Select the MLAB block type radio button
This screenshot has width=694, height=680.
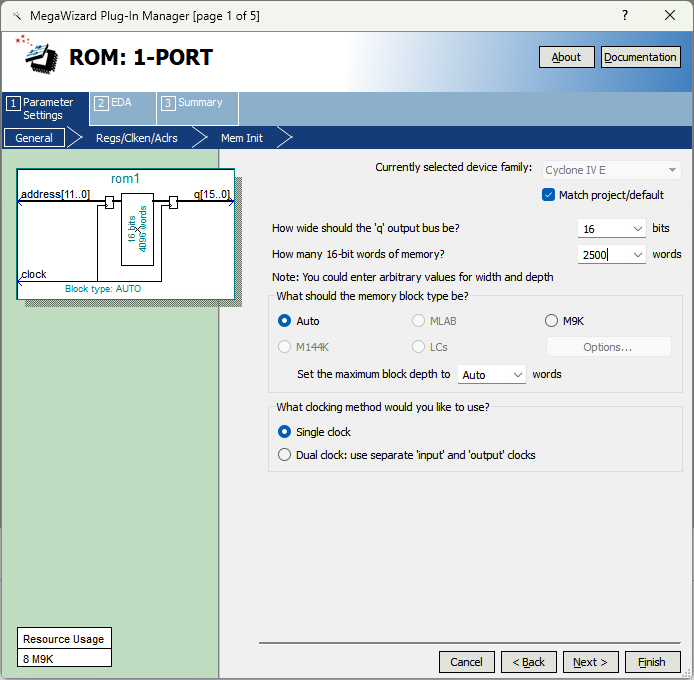coord(418,321)
